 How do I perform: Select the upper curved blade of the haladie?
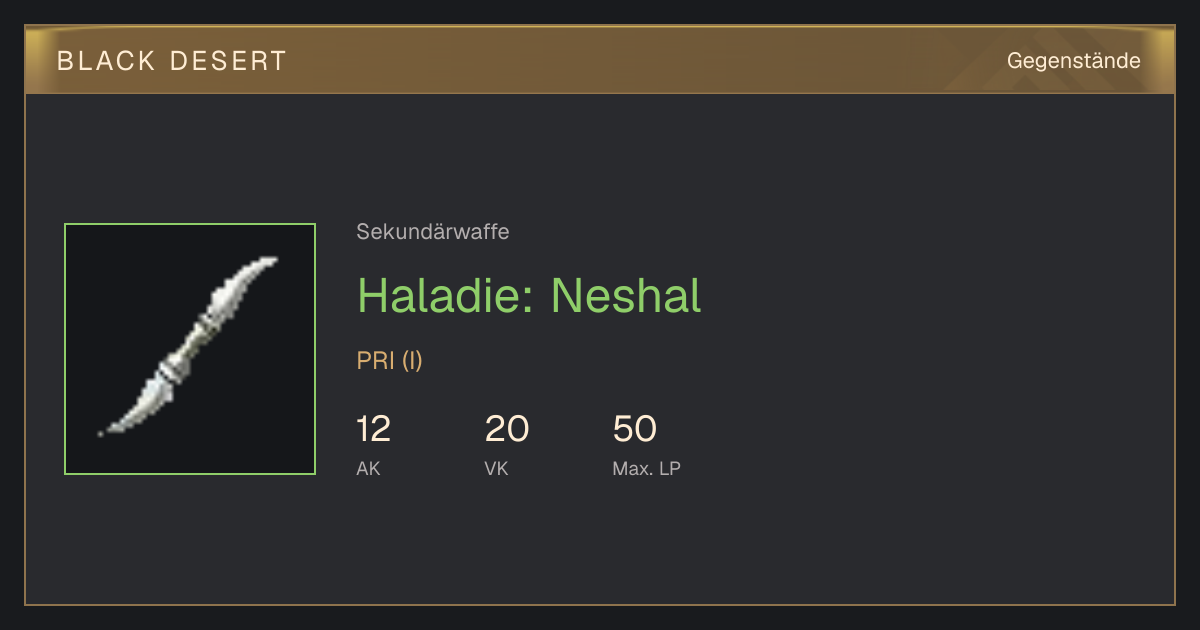pos(245,289)
